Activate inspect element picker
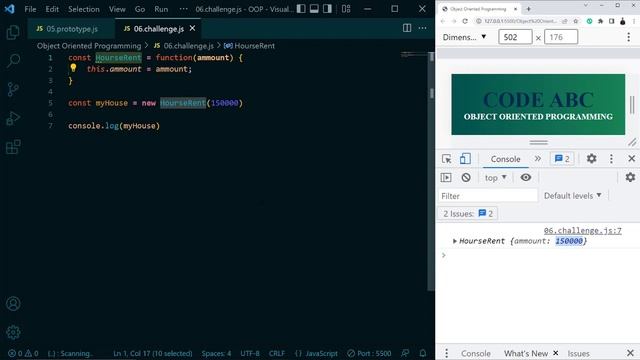This screenshot has width=640, height=360. (x=447, y=159)
